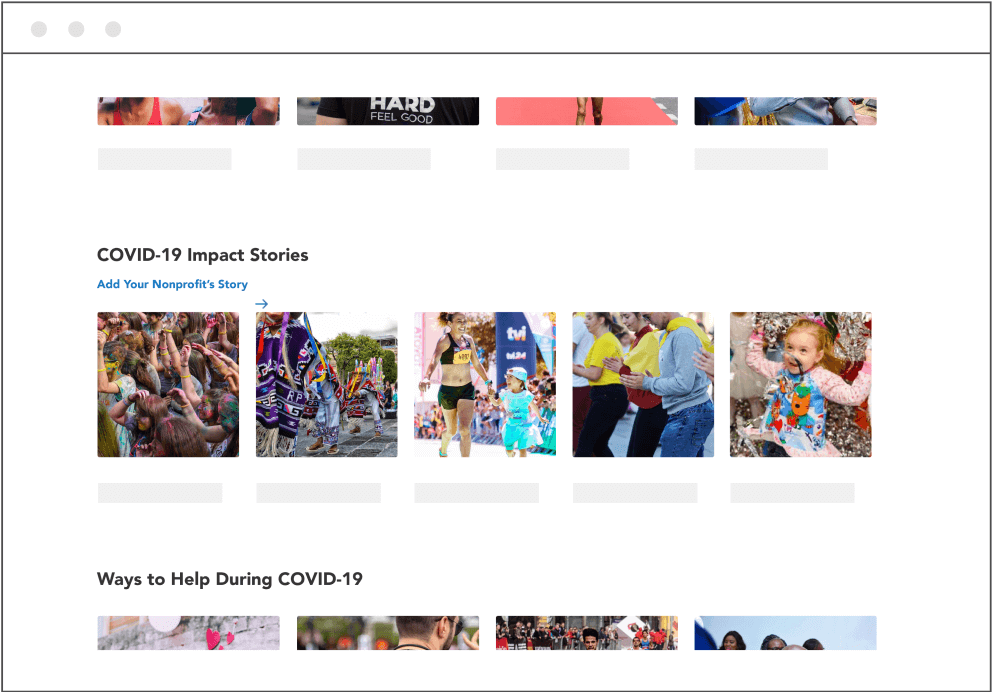Open the marathon crowd help card
The height and width of the screenshot is (692, 992).
[x=586, y=633]
